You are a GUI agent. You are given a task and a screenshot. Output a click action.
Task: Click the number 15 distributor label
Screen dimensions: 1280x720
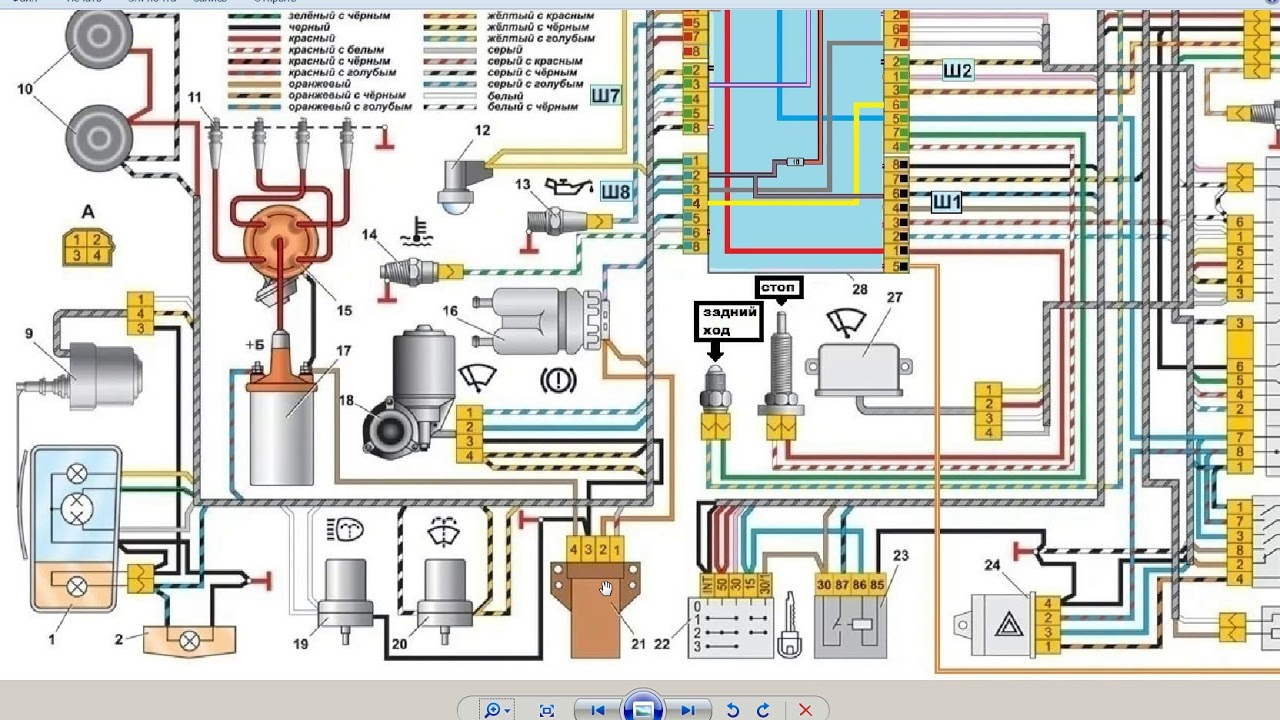tap(343, 310)
